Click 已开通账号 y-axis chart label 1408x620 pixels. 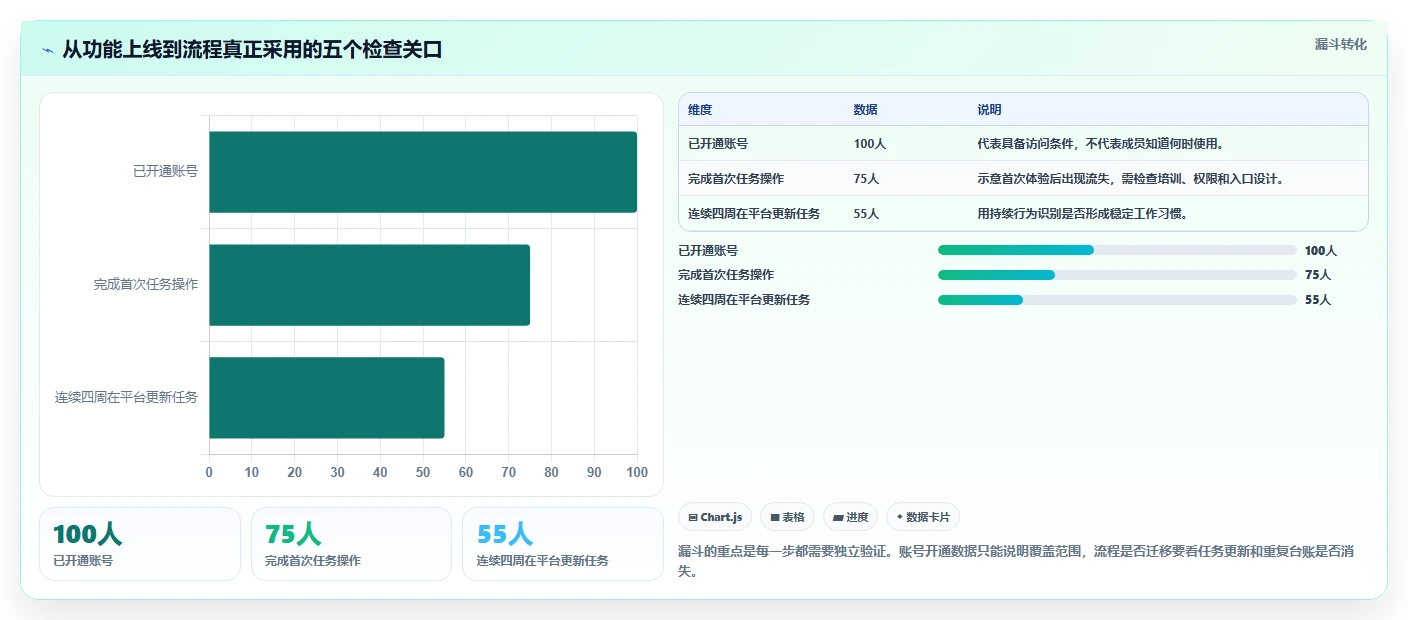click(x=166, y=171)
